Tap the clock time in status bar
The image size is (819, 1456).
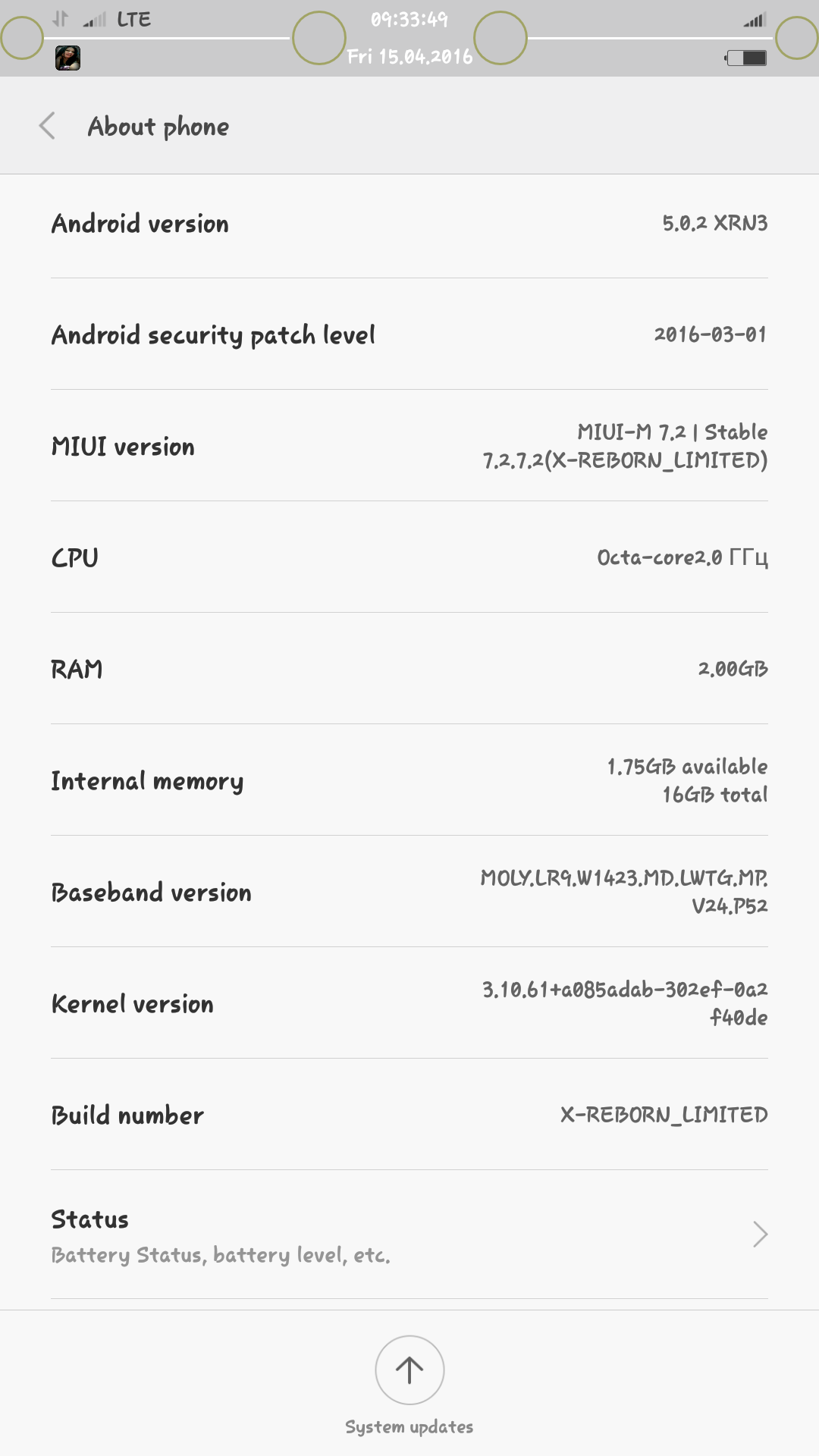(x=409, y=20)
